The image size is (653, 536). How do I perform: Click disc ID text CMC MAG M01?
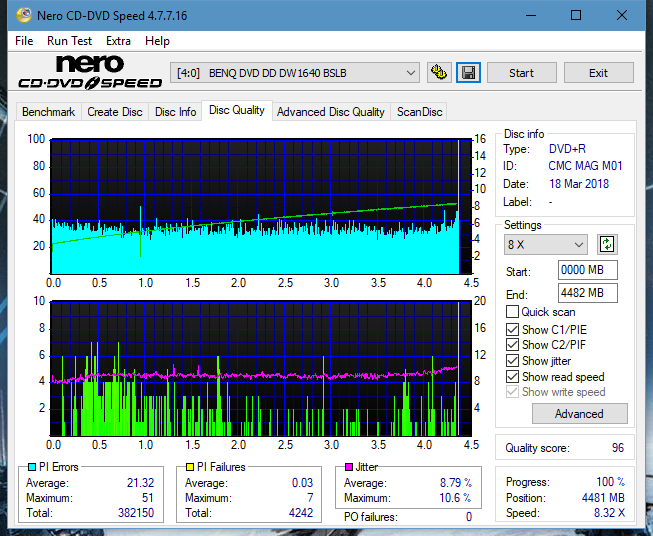[x=585, y=166]
